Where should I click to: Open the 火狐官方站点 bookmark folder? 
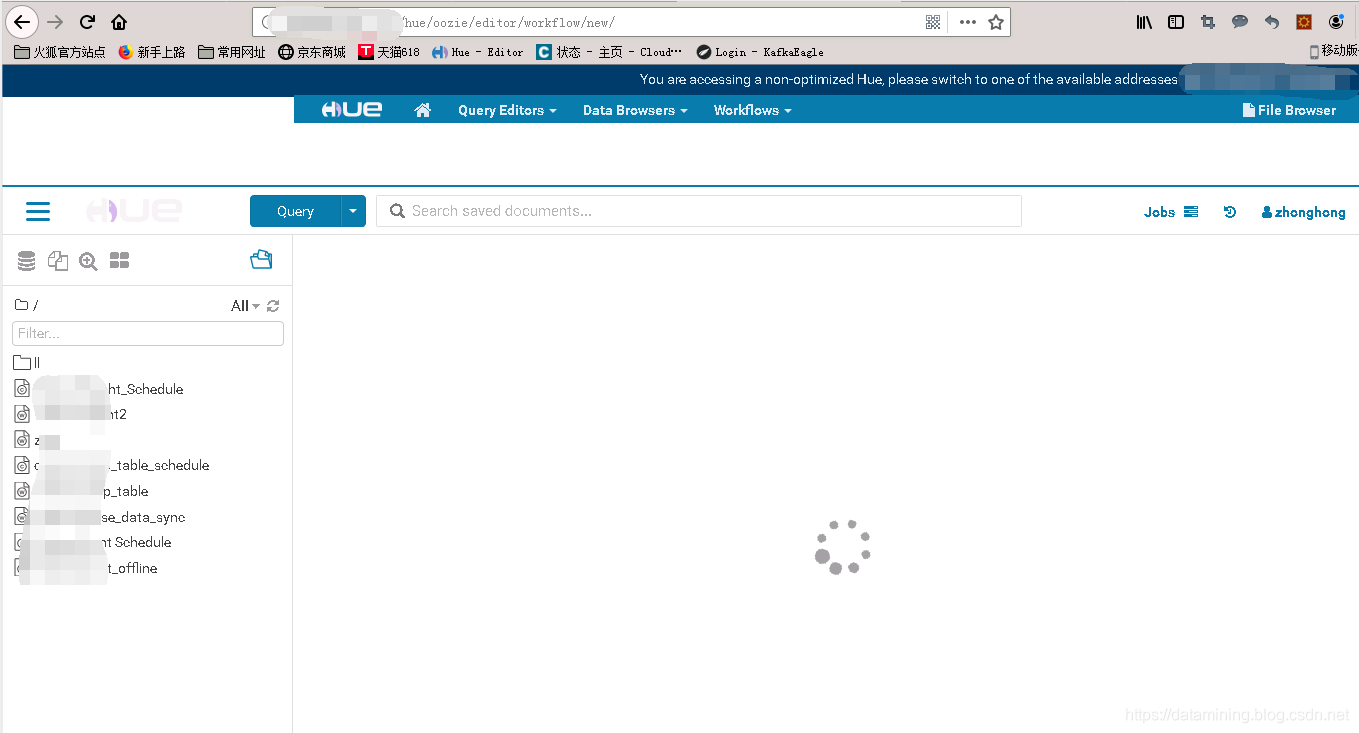[60, 52]
